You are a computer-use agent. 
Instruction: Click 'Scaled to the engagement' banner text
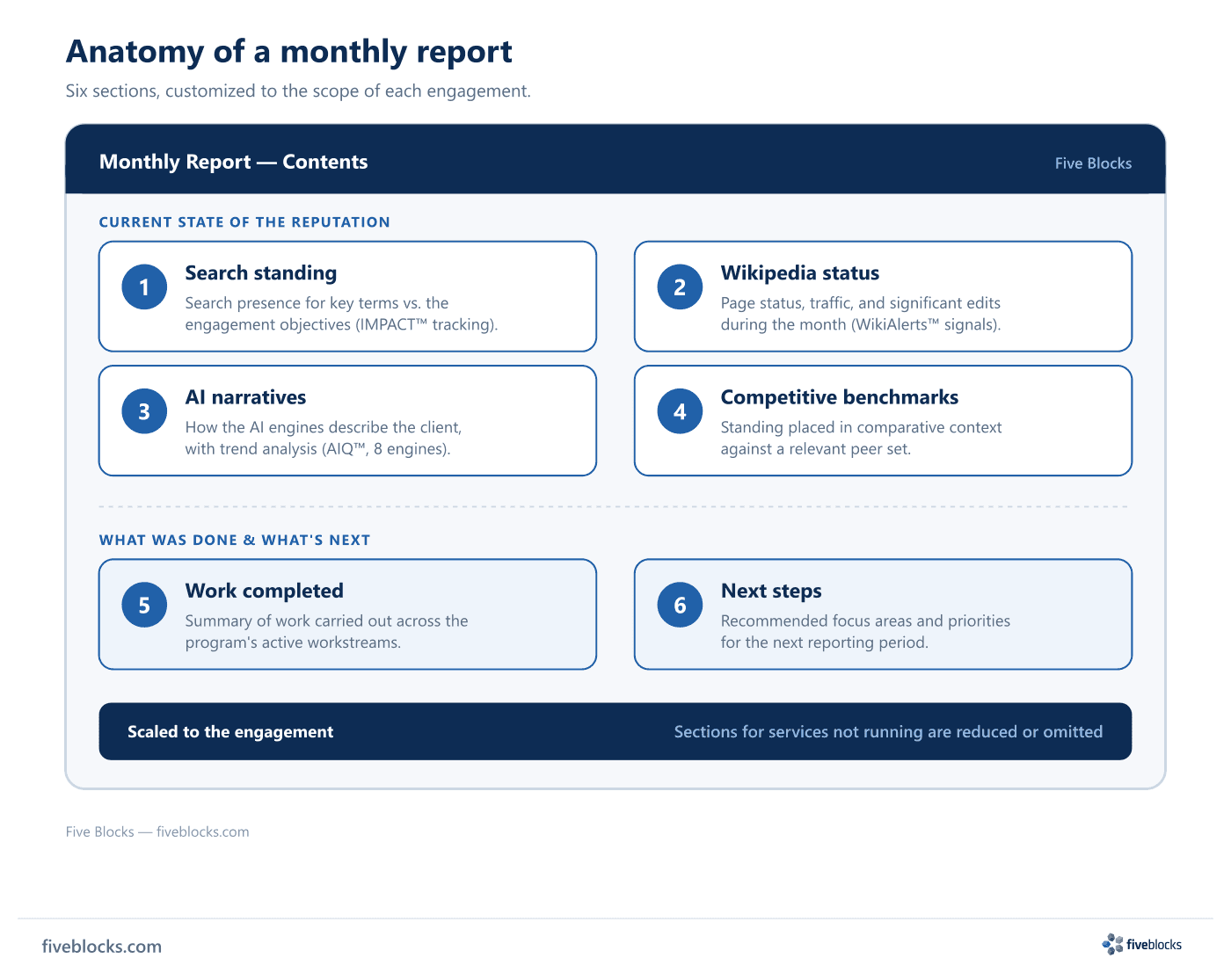click(x=230, y=732)
